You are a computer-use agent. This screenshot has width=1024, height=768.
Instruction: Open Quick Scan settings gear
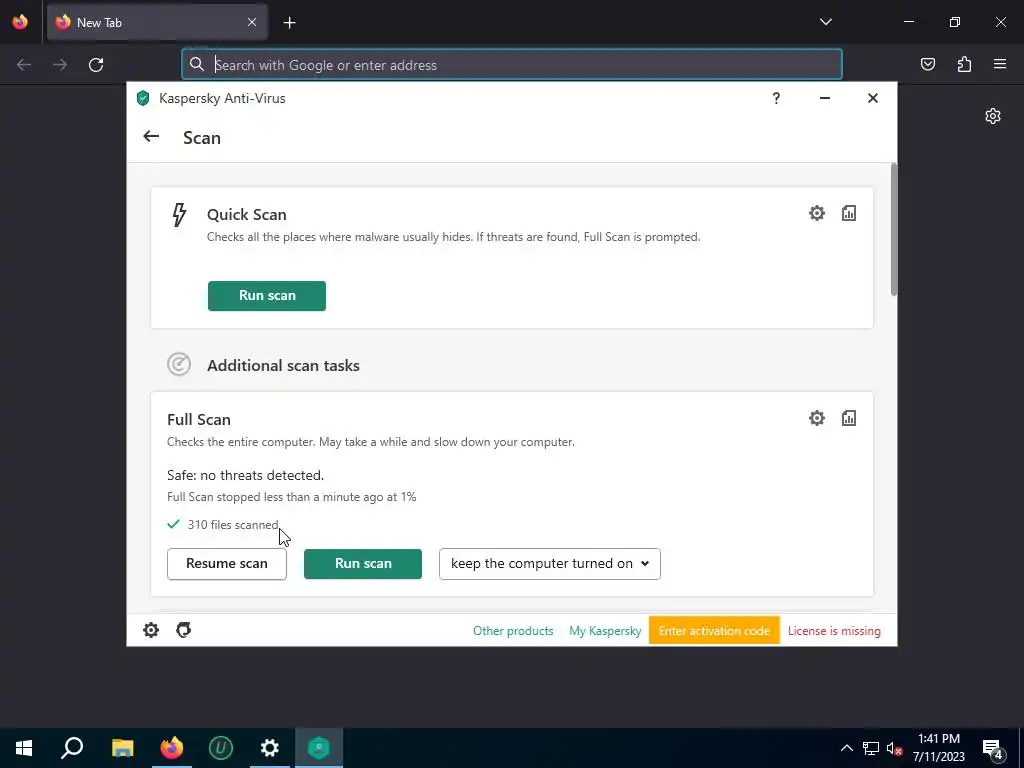pos(816,213)
